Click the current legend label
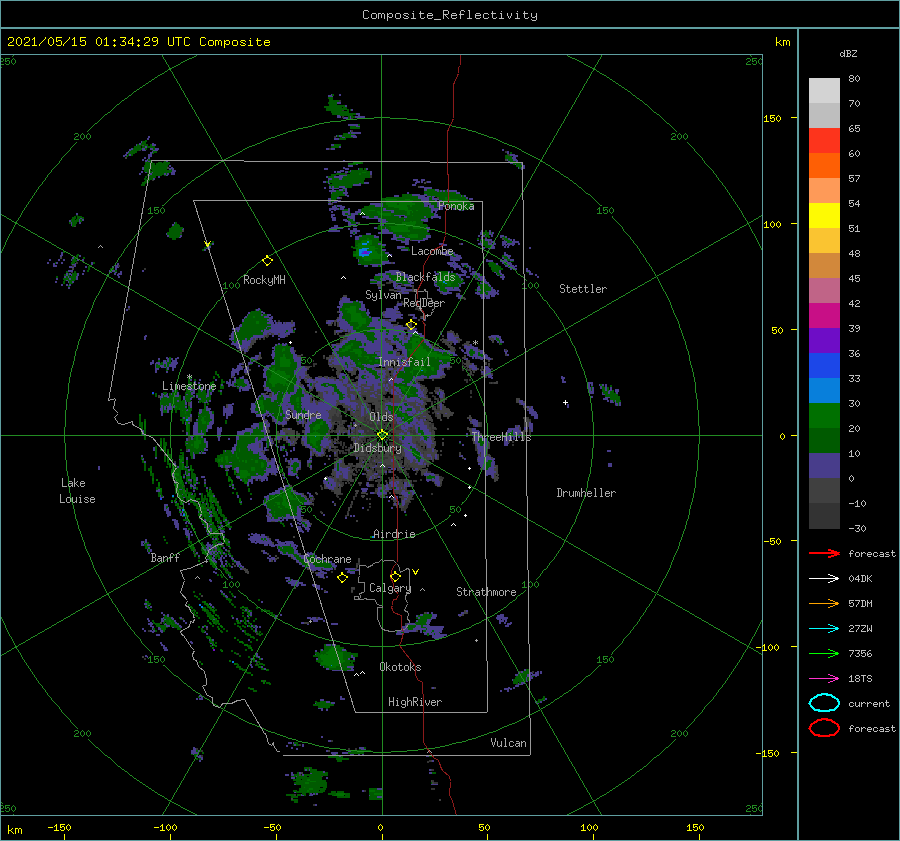This screenshot has height=841, width=900. 869,703
